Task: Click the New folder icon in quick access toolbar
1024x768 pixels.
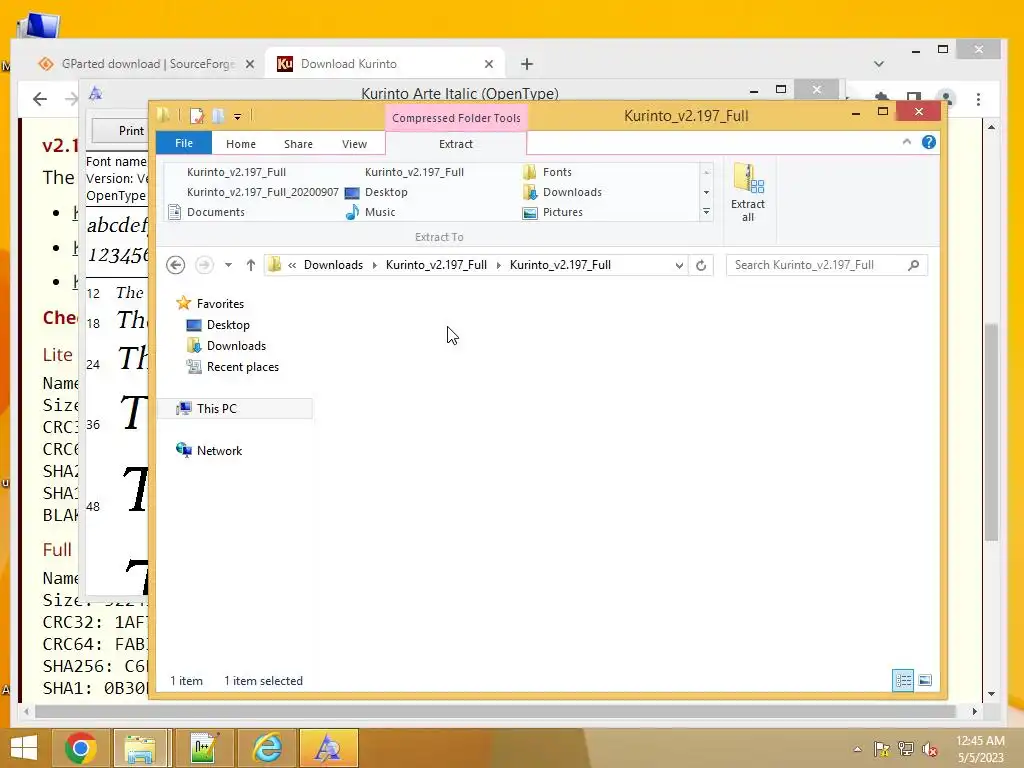Action: (218, 116)
